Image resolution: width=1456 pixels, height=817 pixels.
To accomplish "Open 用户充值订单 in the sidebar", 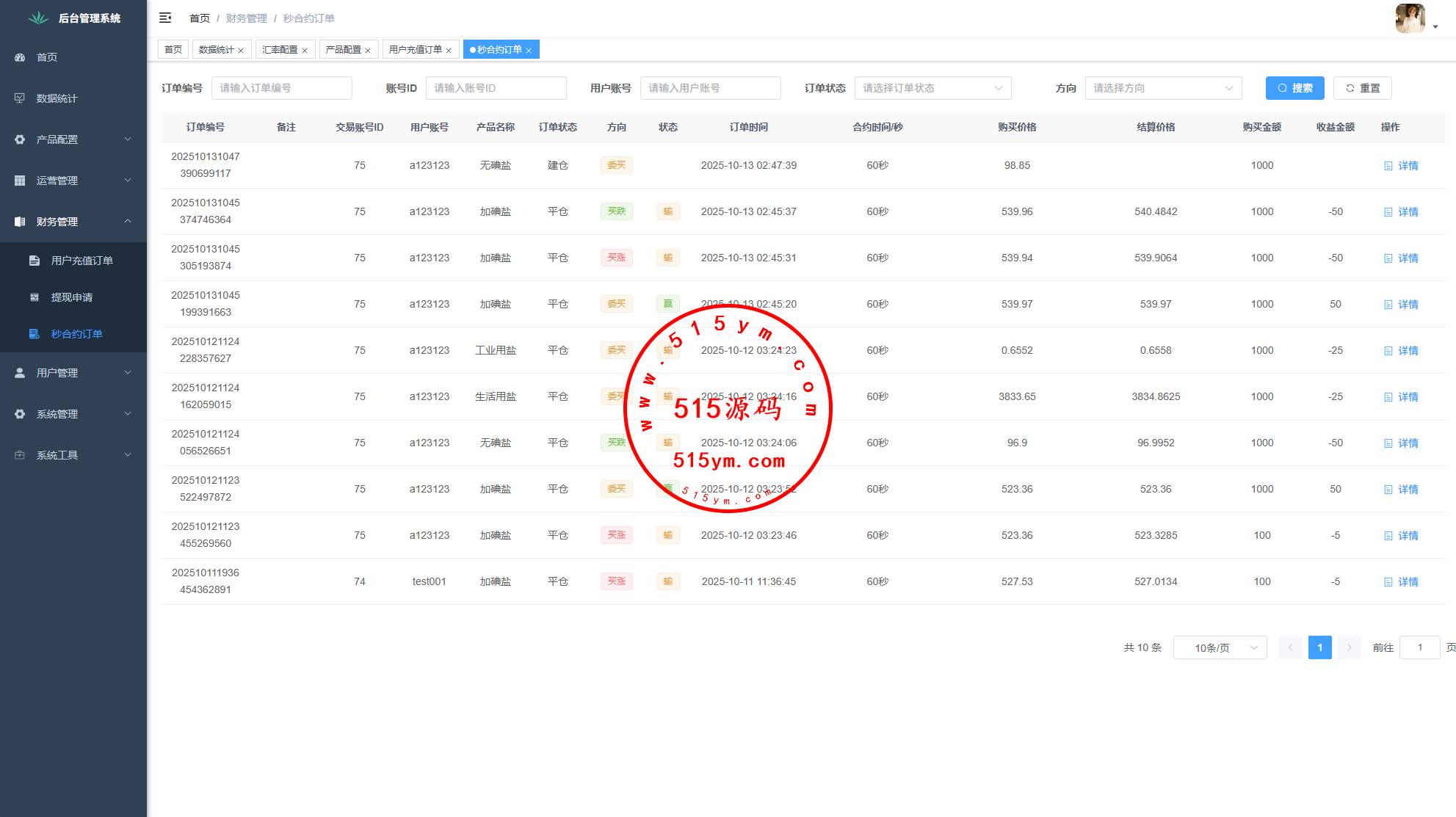I will (x=82, y=261).
